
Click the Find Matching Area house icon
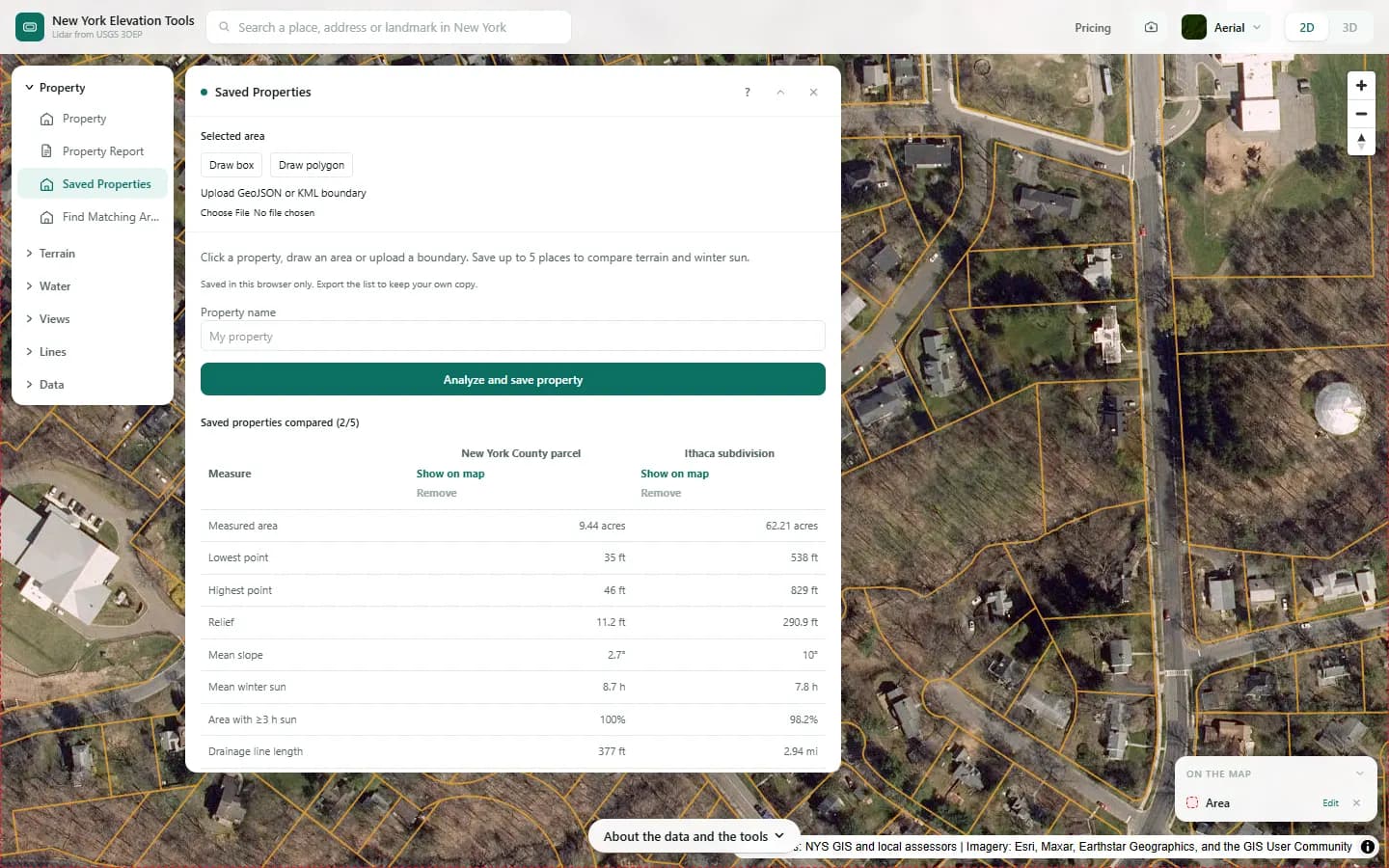click(46, 218)
